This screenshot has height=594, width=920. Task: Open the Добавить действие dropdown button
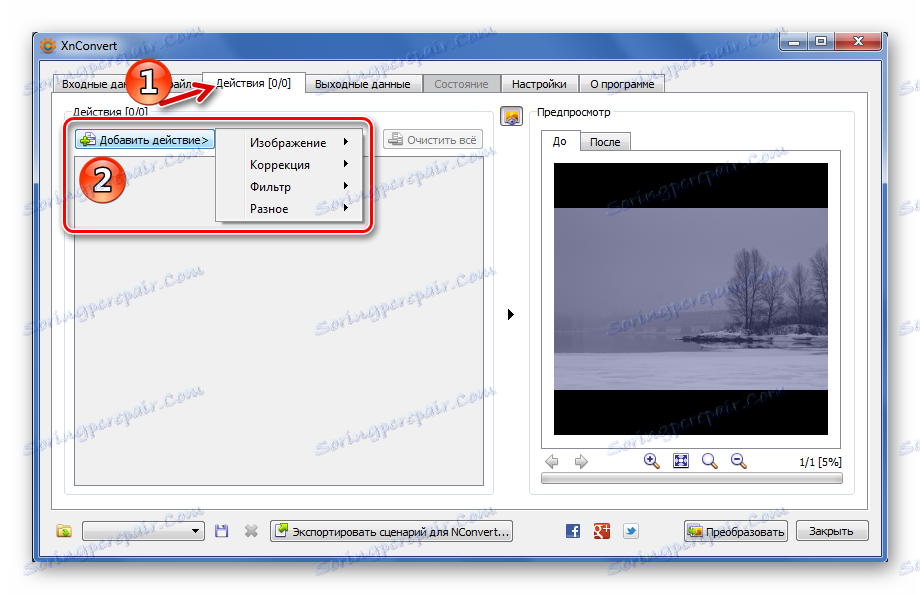(x=145, y=140)
